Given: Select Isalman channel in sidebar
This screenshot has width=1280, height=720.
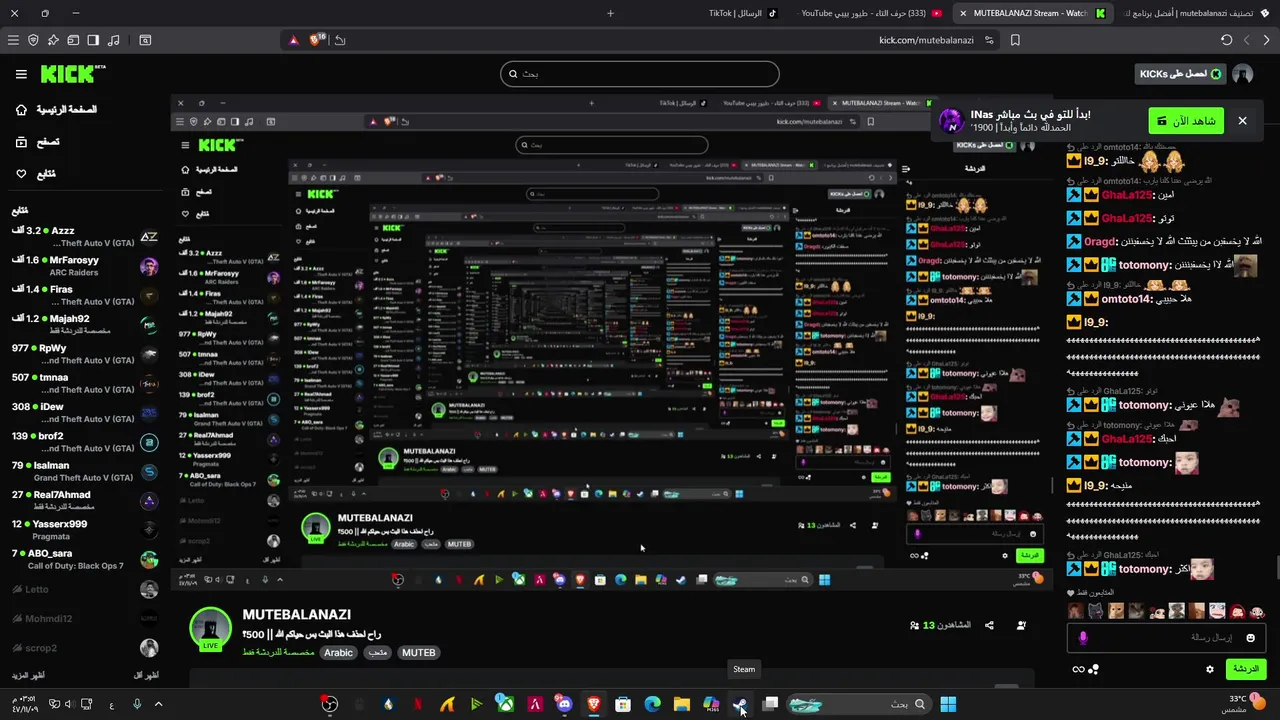Looking at the screenshot, I should coord(85,471).
